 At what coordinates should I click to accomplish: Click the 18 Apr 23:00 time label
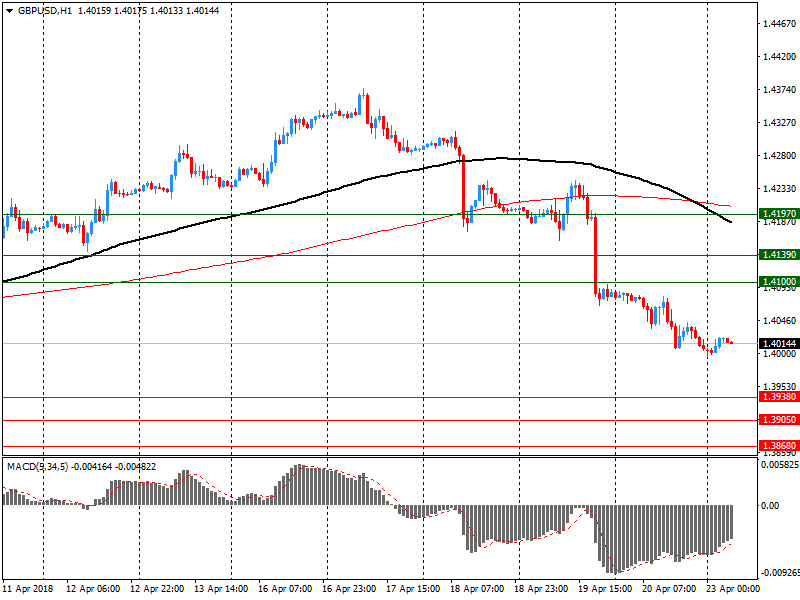click(x=541, y=589)
